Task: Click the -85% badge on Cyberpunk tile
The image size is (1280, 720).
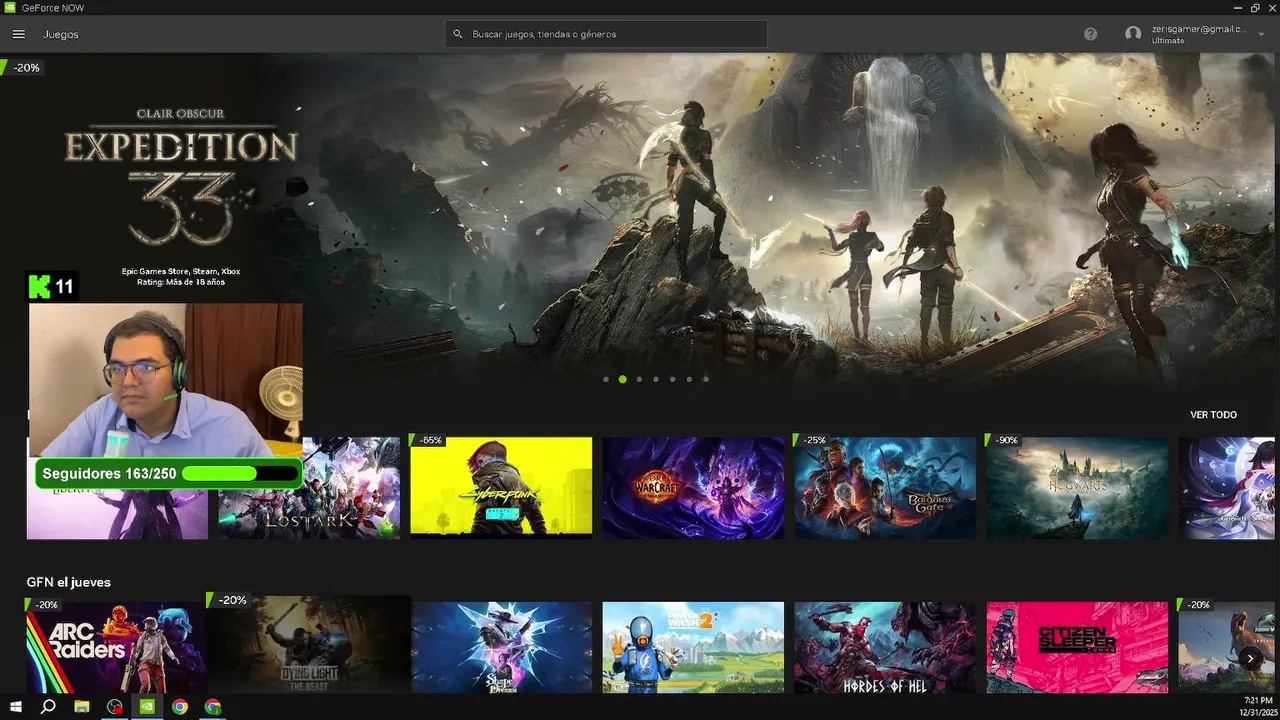Action: point(429,440)
